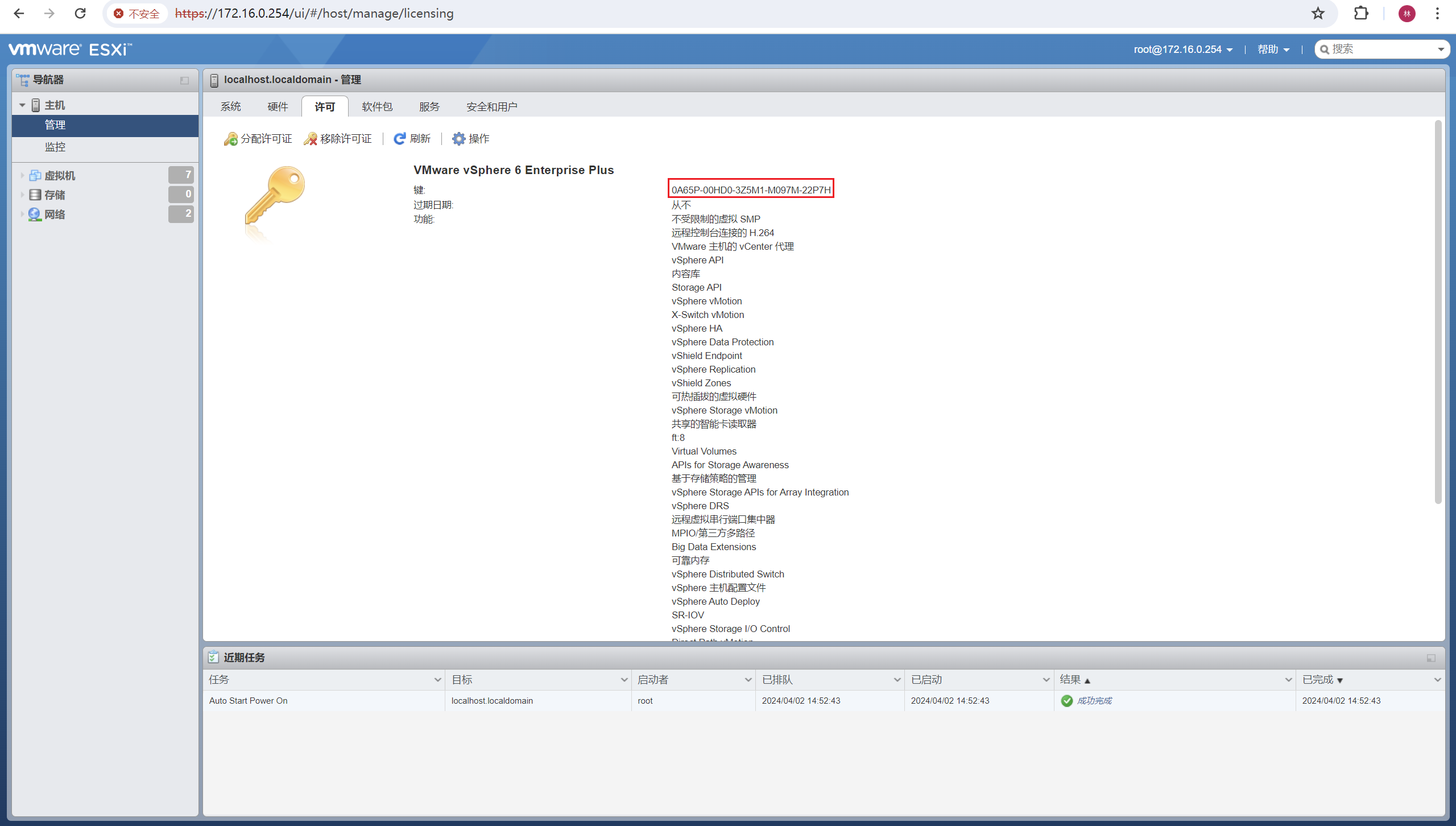The height and width of the screenshot is (826, 1456).
Task: Open the Initiator column dropdown
Action: 748,680
